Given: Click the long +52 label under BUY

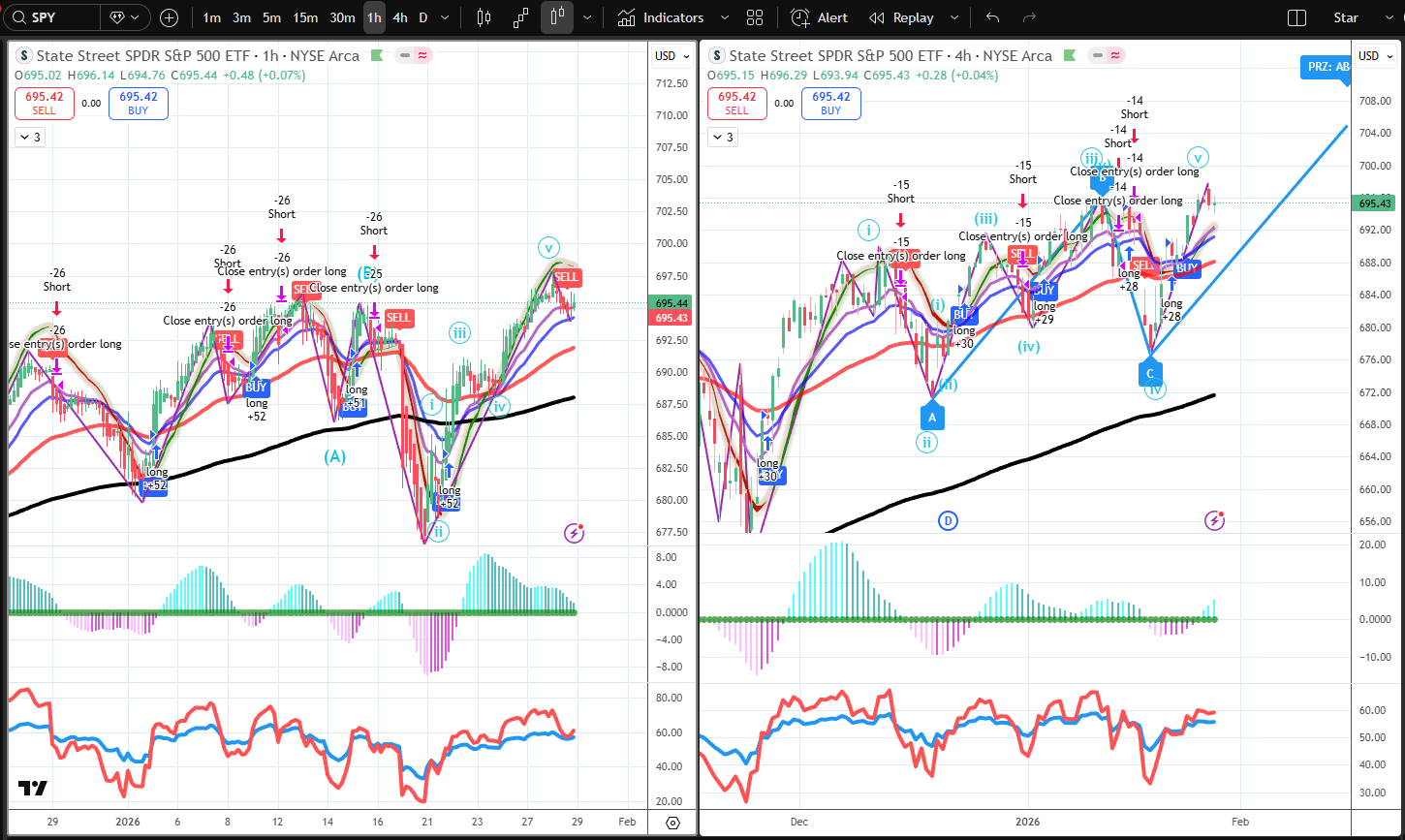Looking at the screenshot, I should click(256, 410).
